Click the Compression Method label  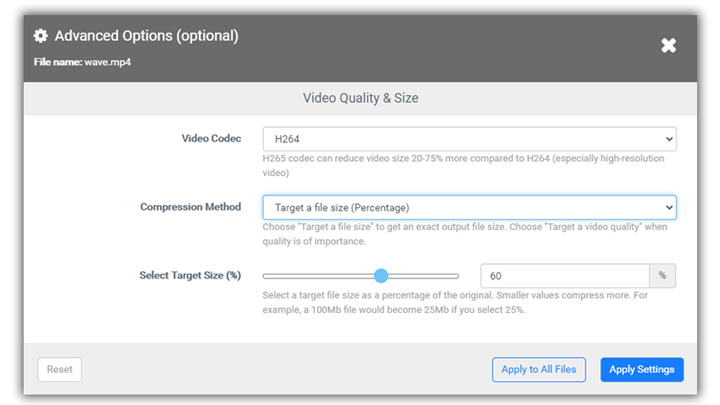(x=190, y=207)
